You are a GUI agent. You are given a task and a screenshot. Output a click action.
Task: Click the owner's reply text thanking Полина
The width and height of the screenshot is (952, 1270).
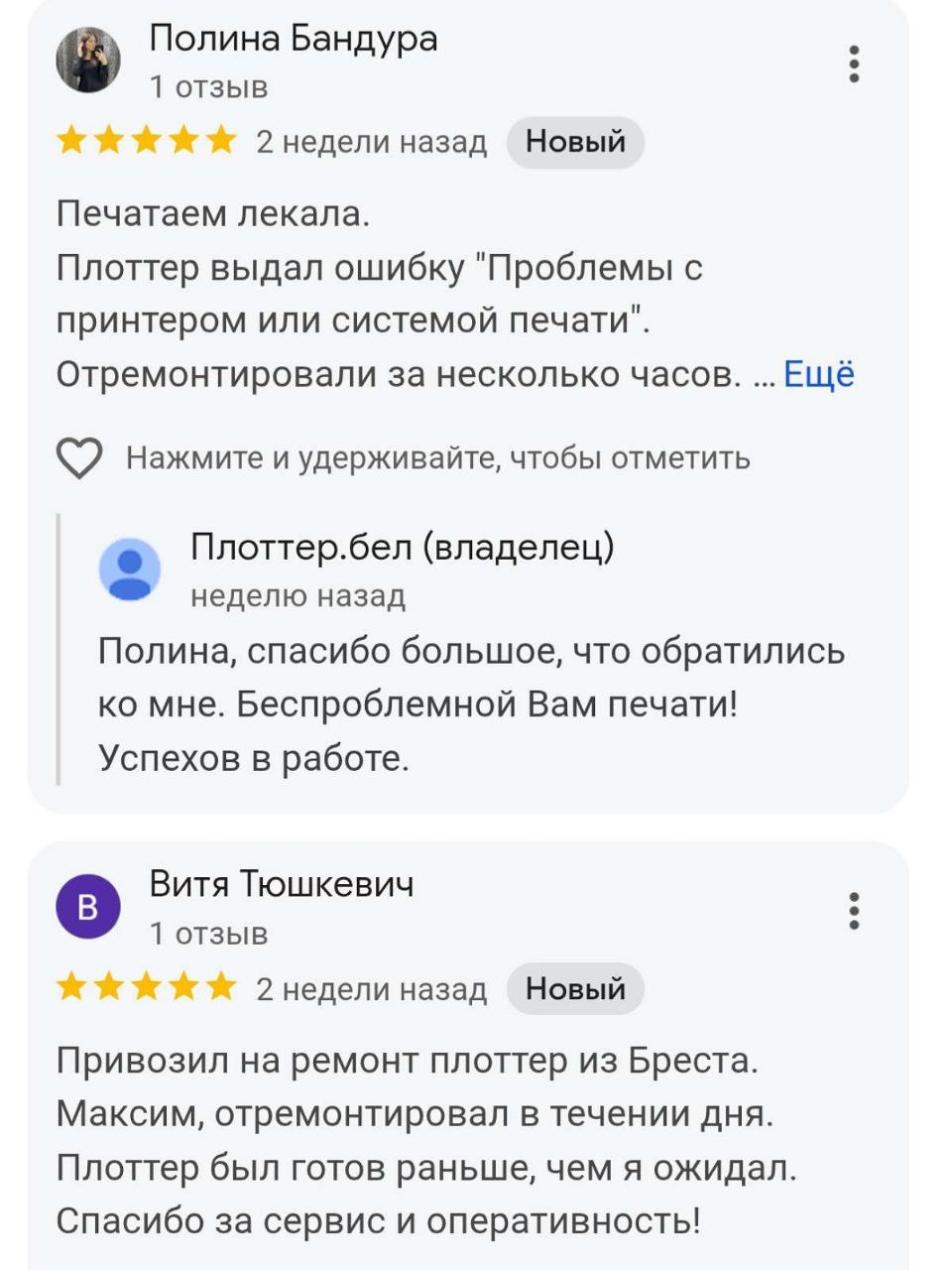click(x=471, y=704)
